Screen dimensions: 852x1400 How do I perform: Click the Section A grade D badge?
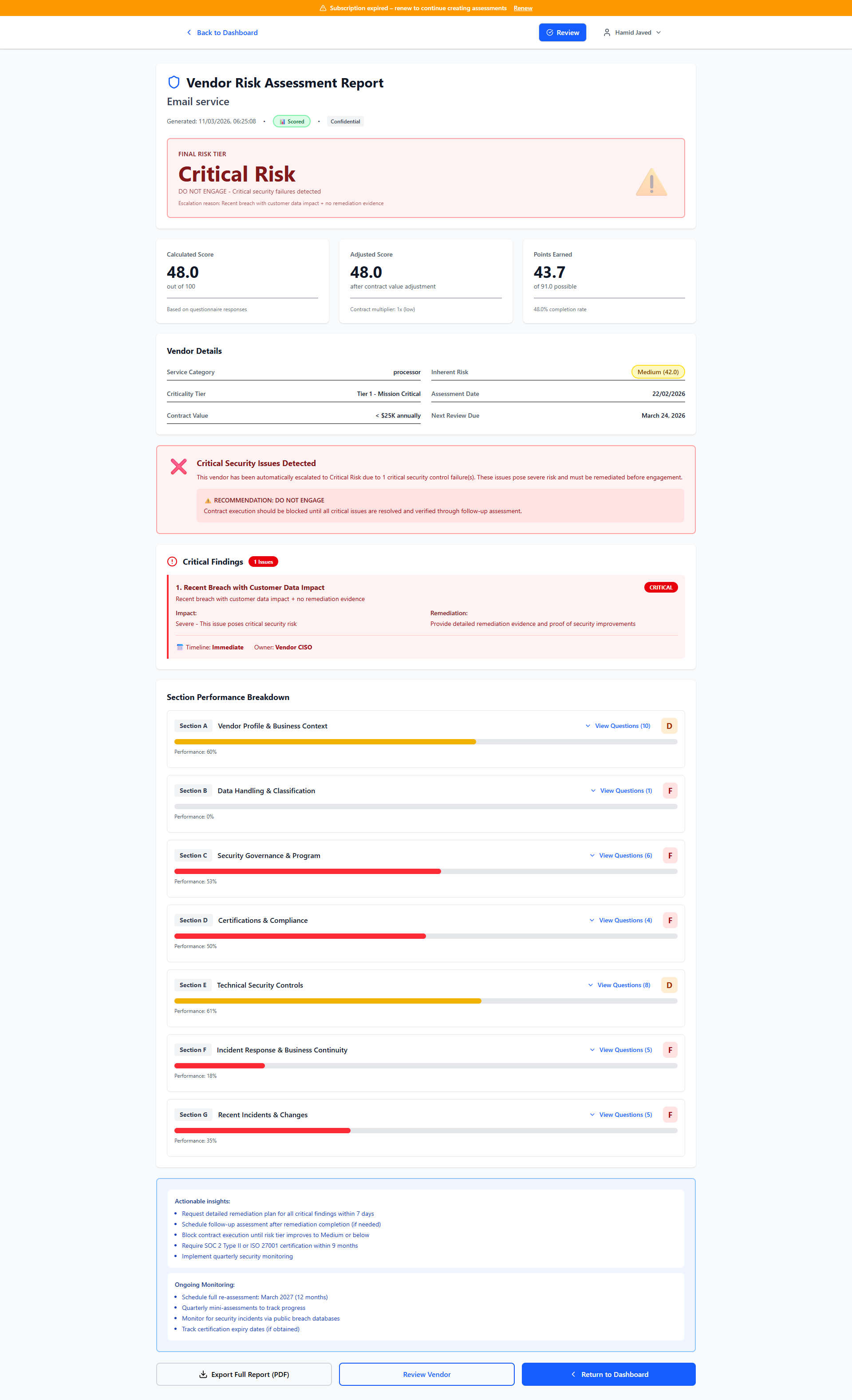[669, 726]
